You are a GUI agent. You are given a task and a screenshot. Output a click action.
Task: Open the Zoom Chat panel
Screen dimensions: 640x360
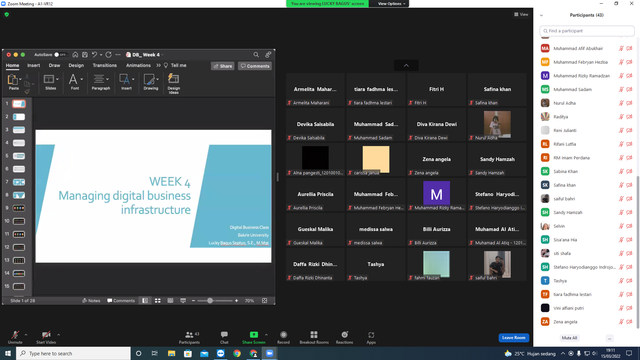point(224,337)
